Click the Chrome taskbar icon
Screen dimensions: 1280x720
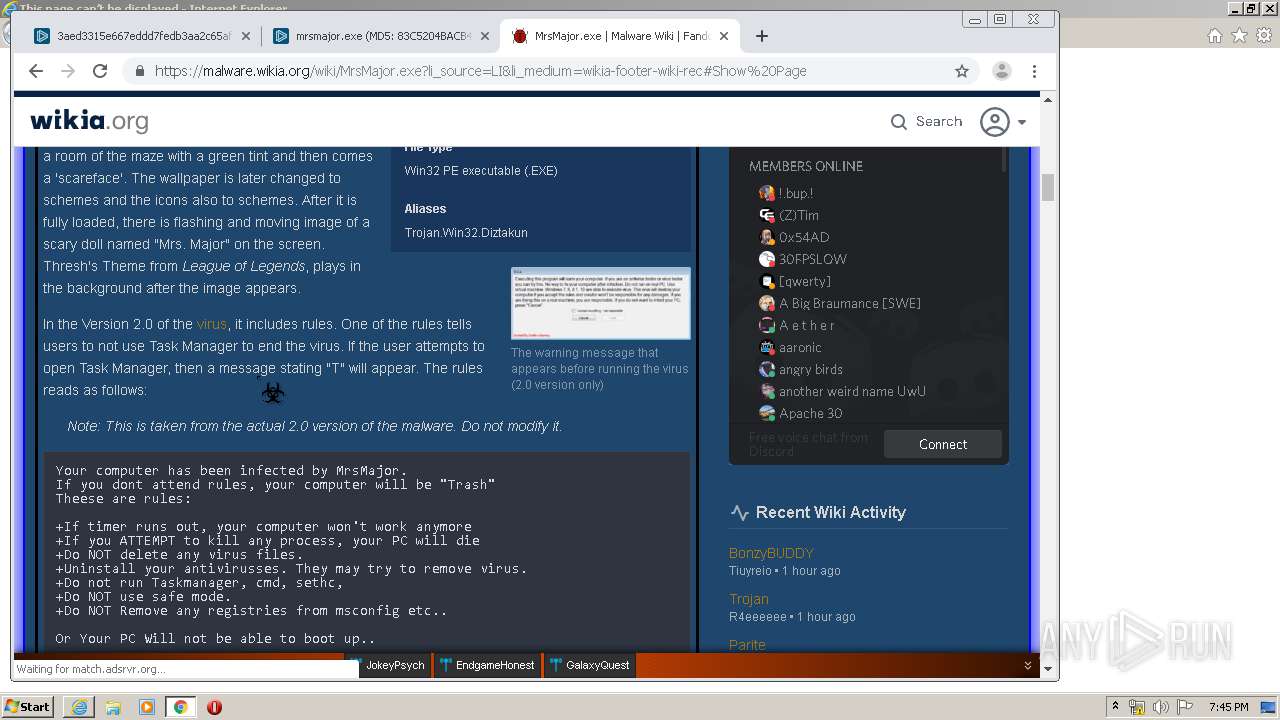[180, 707]
